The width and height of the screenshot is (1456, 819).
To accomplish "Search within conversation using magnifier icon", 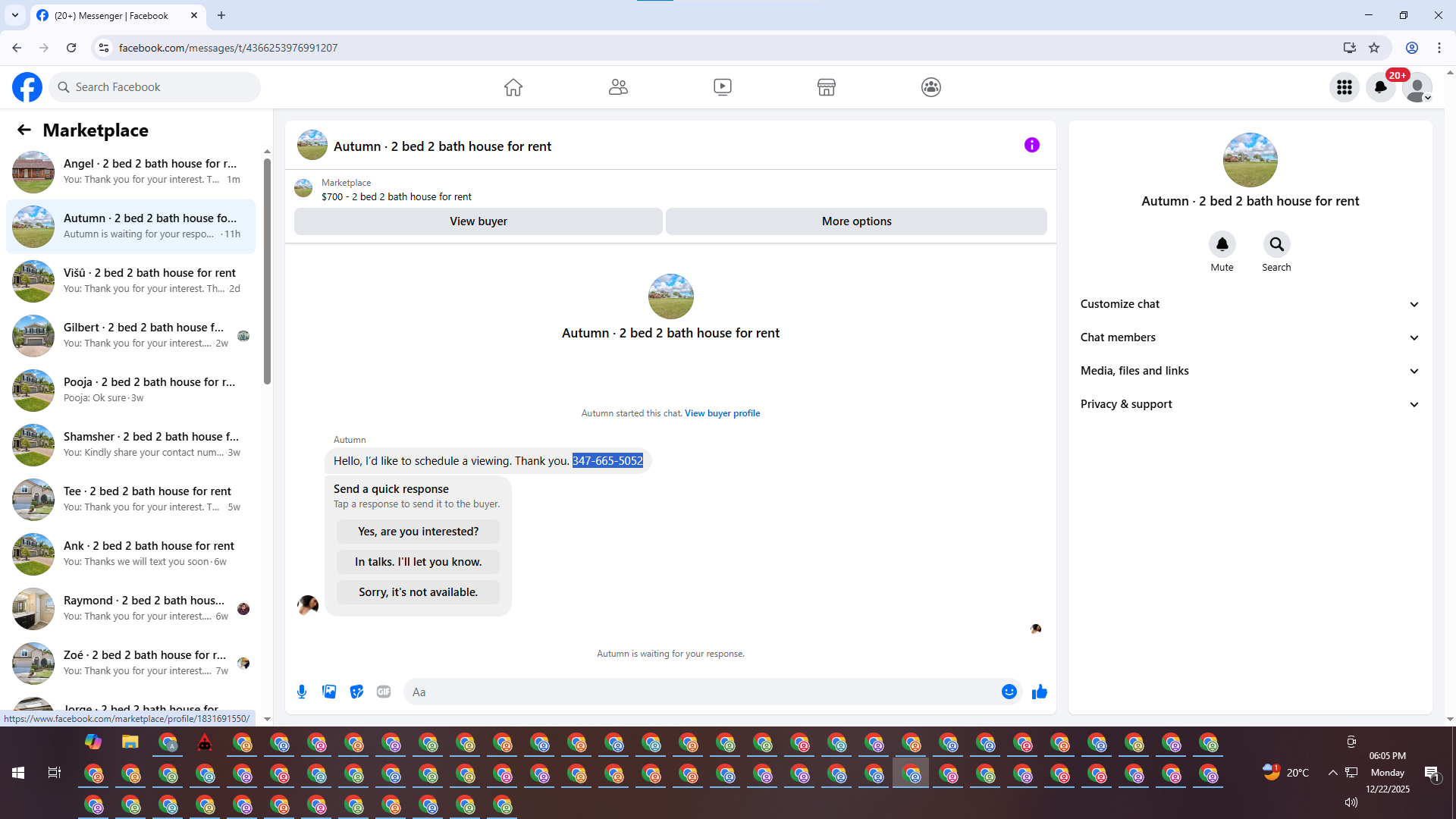I will tap(1276, 244).
